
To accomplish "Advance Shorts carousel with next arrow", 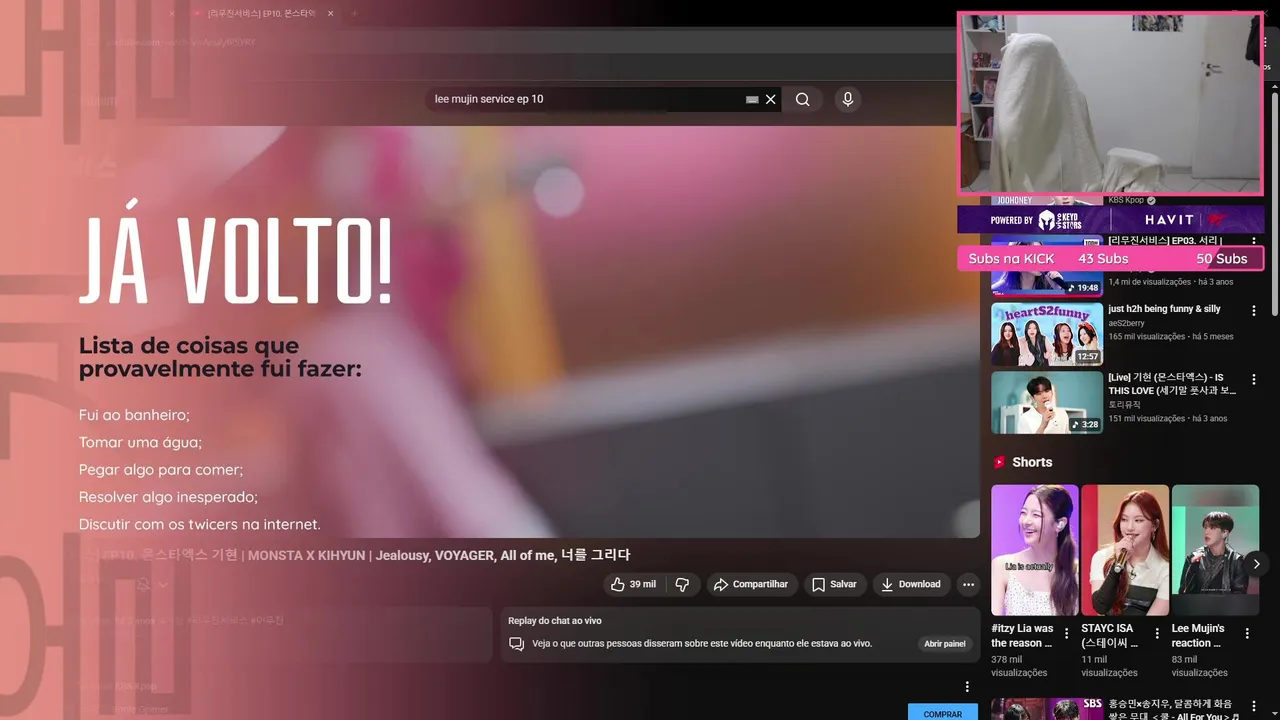I will [x=1257, y=564].
